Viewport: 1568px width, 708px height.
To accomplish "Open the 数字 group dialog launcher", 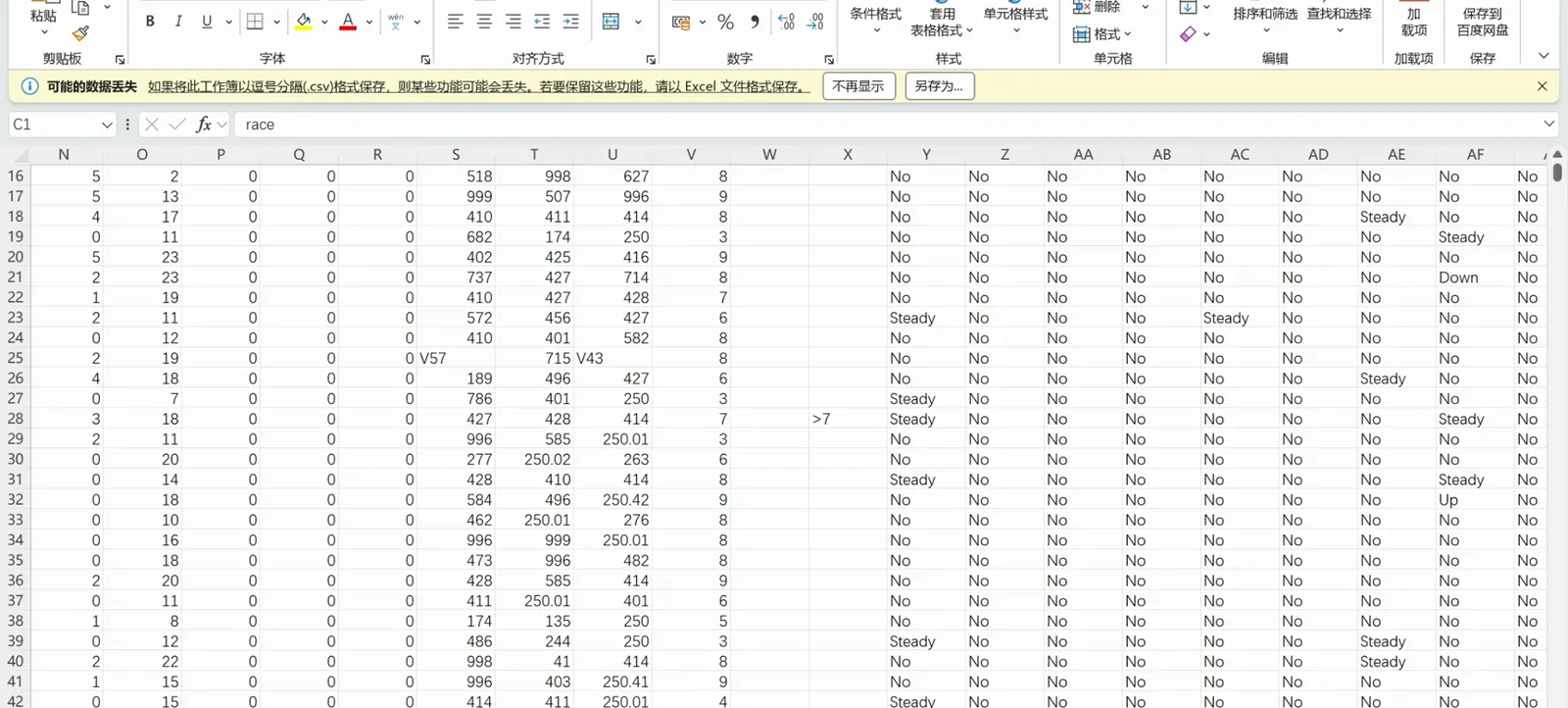I will click(x=829, y=60).
